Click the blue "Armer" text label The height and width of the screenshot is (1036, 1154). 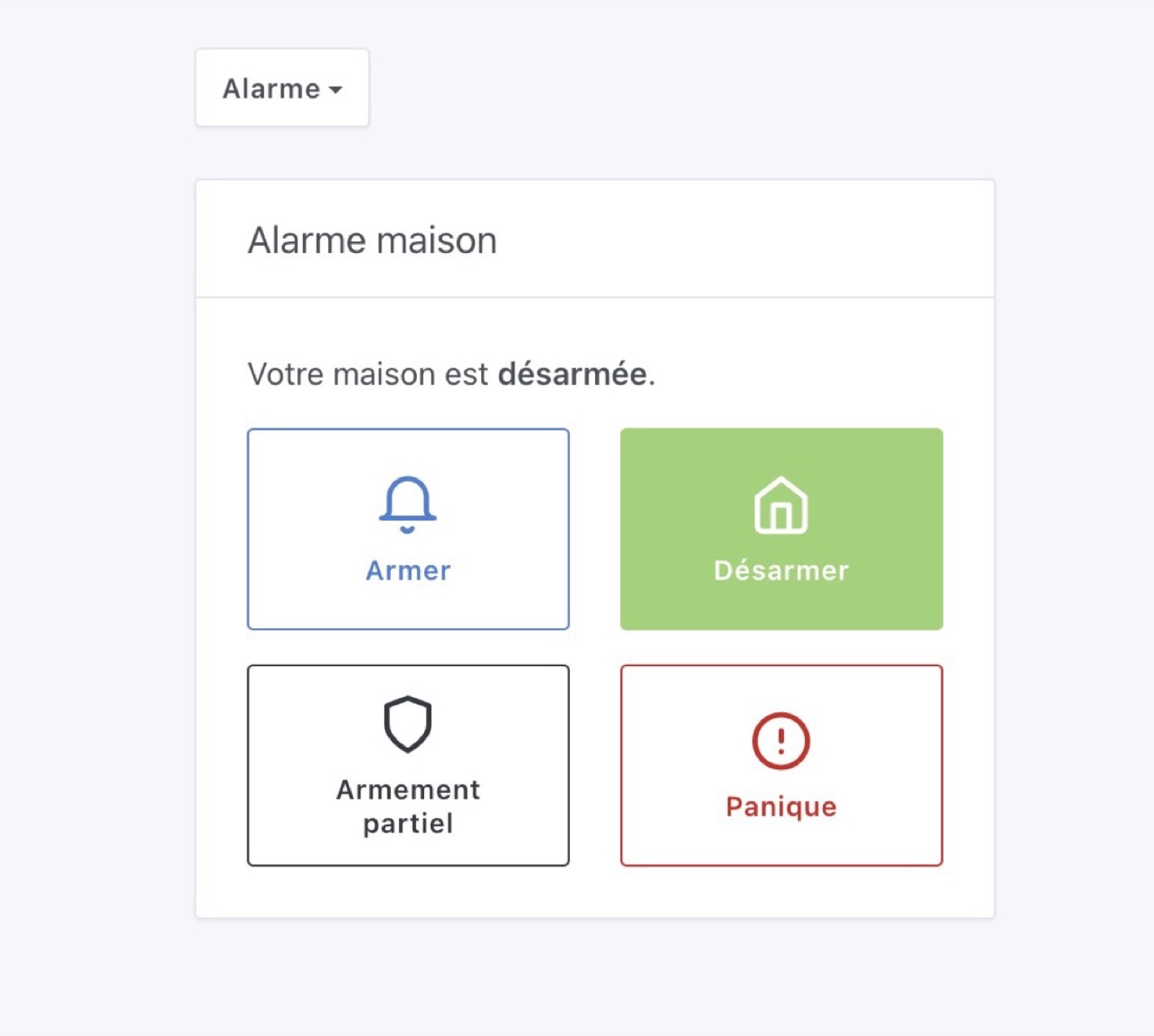pyautogui.click(x=408, y=570)
